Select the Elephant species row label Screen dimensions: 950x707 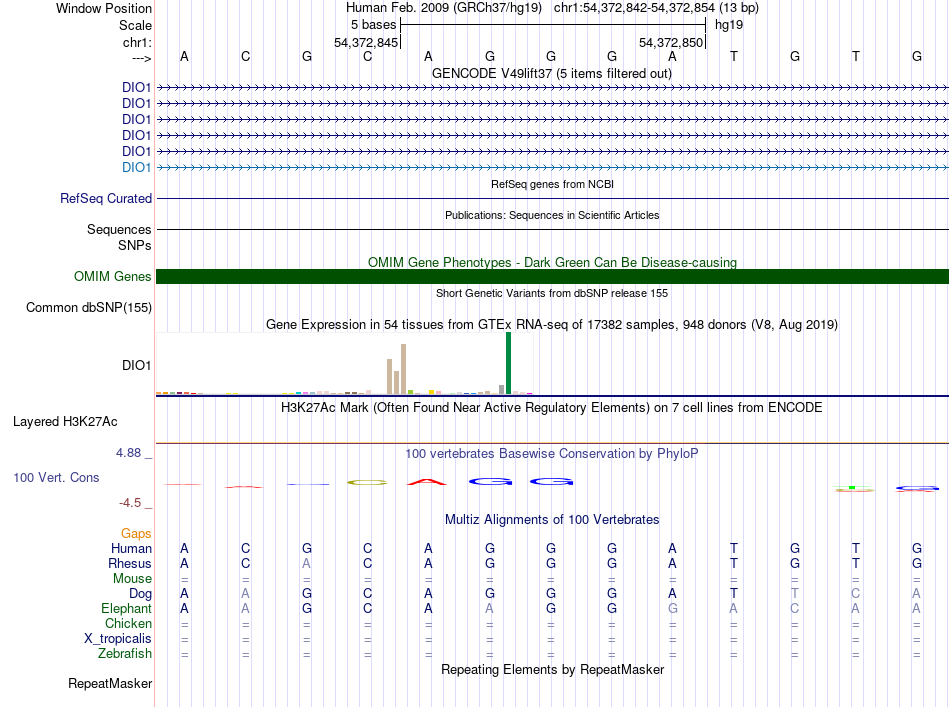pos(126,609)
